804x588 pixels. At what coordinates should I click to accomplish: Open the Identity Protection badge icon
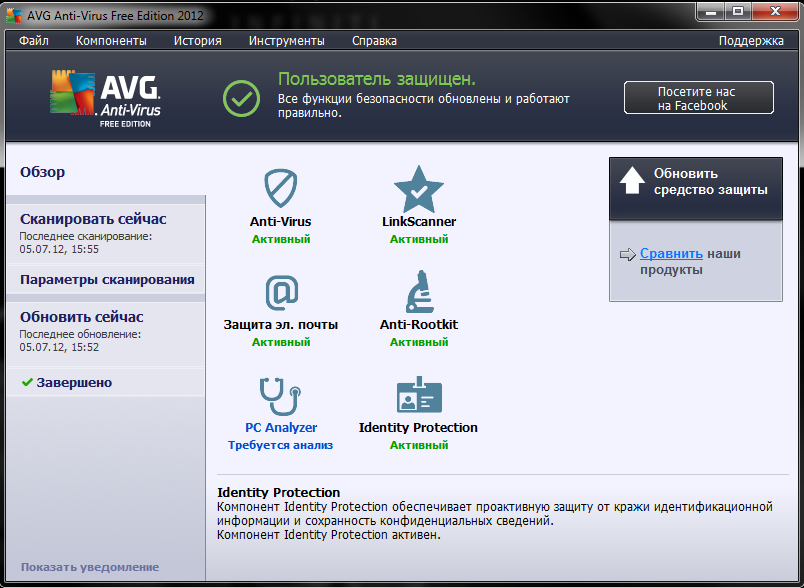419,394
